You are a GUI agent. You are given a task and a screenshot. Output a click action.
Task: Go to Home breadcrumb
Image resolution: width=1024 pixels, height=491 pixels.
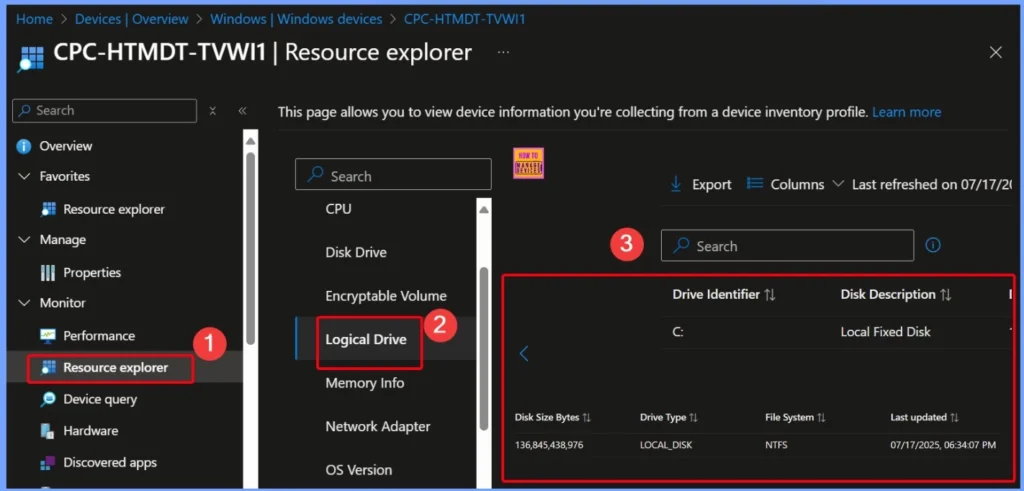click(x=34, y=19)
